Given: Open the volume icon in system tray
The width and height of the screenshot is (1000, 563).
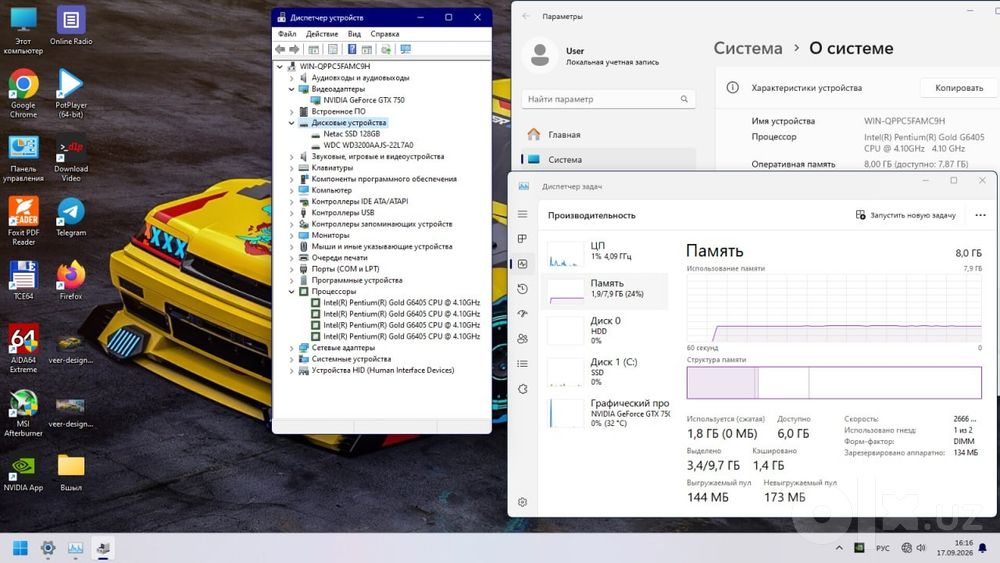Looking at the screenshot, I should coord(921,548).
